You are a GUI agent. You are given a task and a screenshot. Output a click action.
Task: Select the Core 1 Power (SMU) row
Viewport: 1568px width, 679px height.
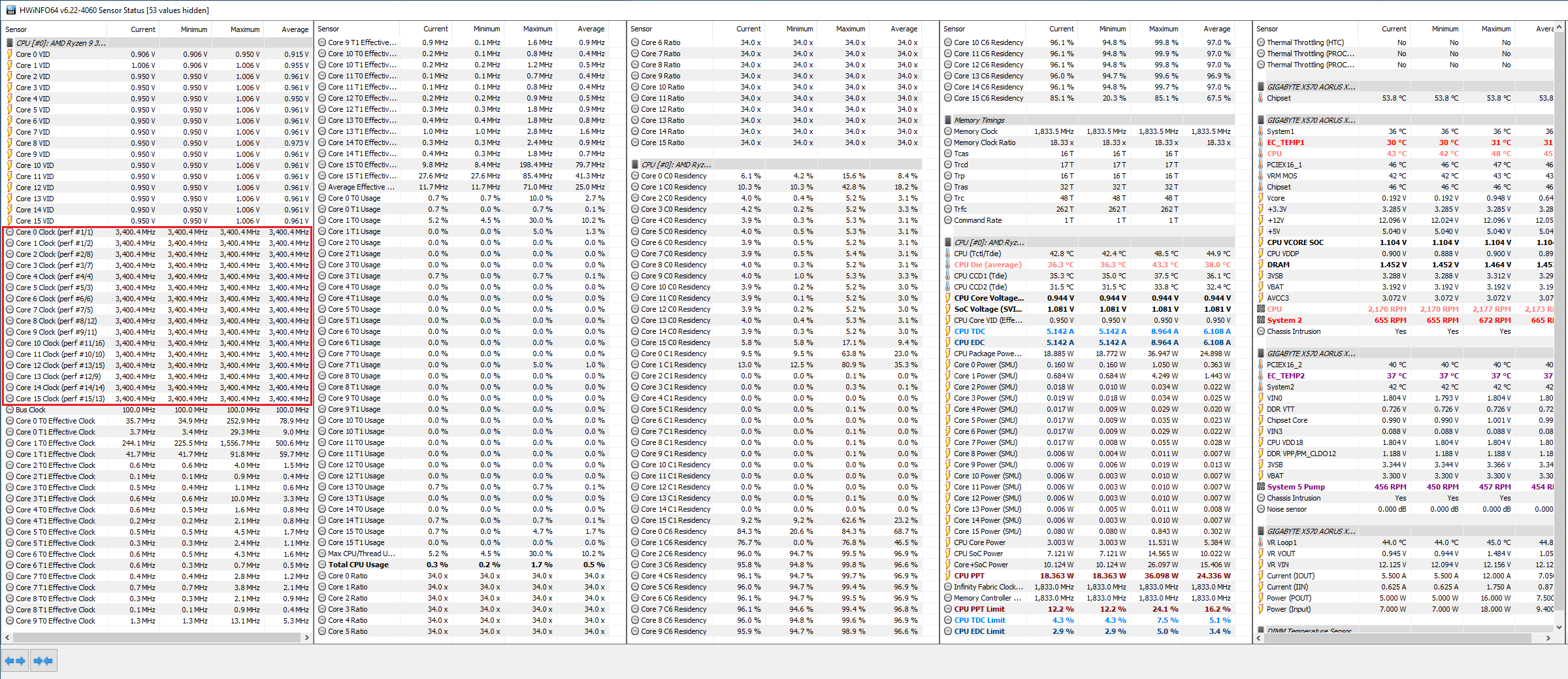[x=1088, y=376]
